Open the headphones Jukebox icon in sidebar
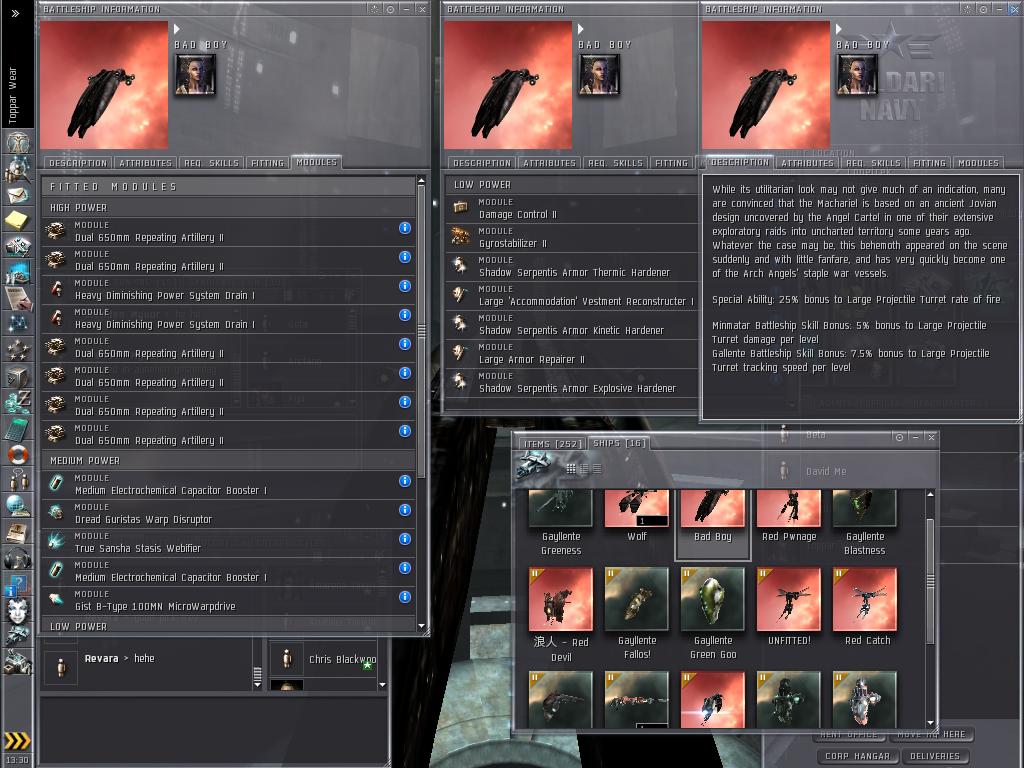The image size is (1024, 768). click(x=18, y=558)
